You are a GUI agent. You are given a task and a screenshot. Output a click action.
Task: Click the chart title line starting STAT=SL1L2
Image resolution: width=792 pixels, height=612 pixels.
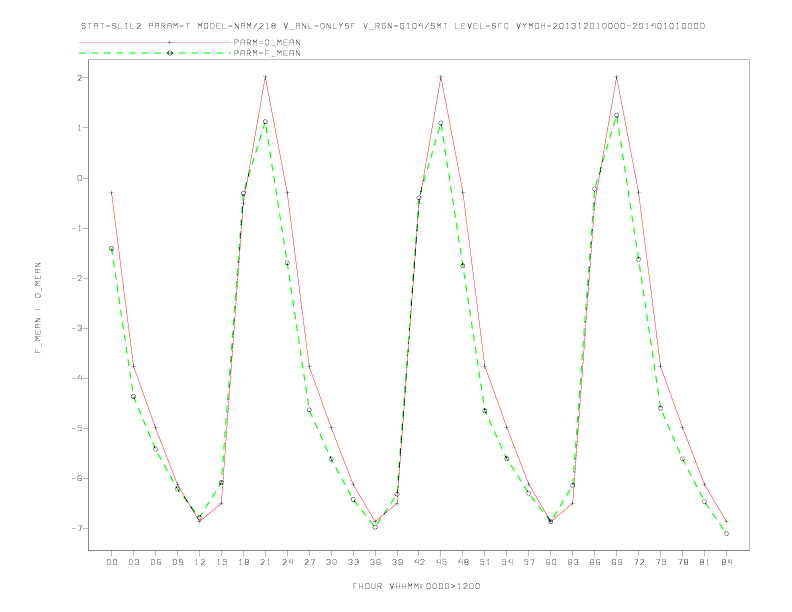(x=392, y=26)
